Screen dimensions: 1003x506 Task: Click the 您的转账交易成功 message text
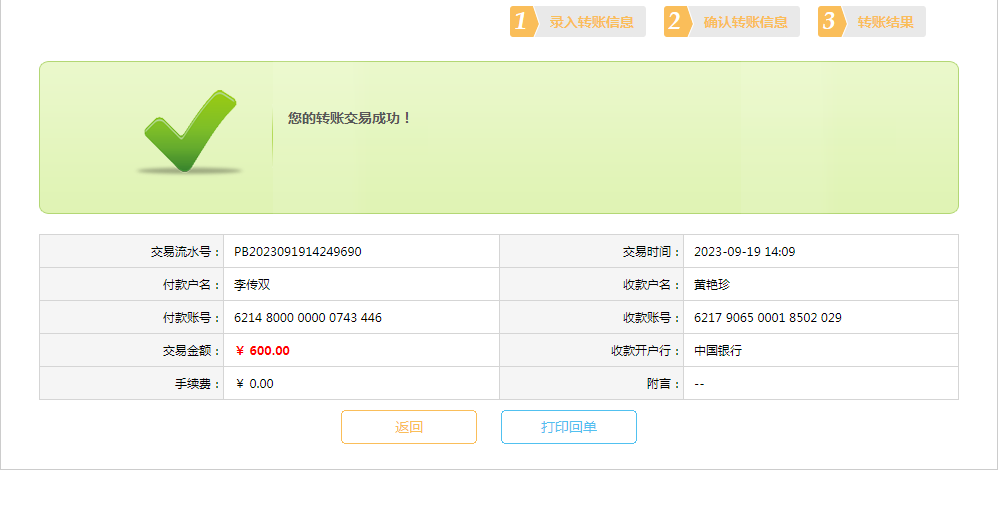350,118
